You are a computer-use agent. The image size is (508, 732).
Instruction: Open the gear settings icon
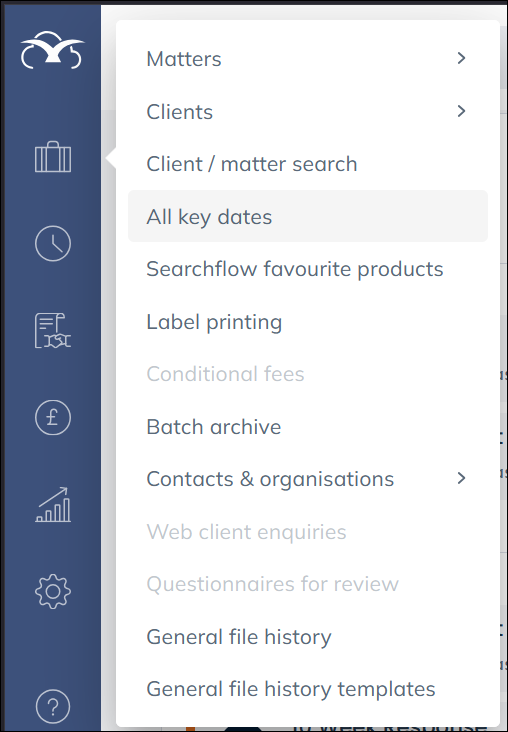[x=53, y=591]
